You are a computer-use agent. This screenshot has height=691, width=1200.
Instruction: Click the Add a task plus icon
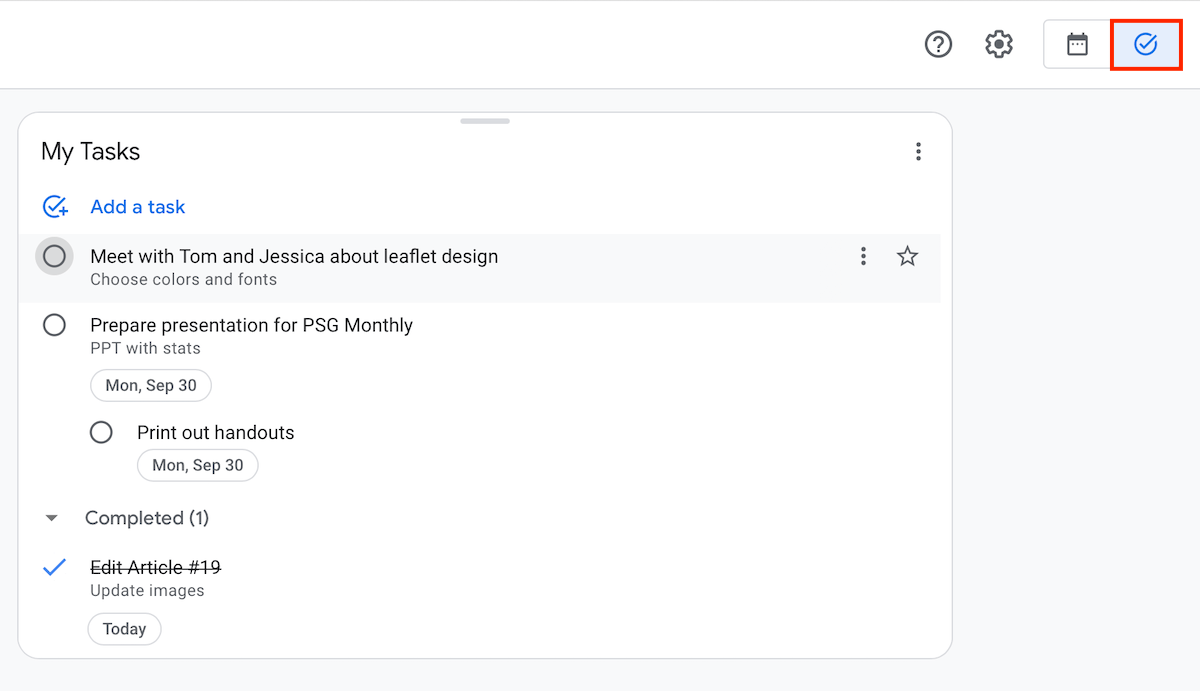click(55, 207)
